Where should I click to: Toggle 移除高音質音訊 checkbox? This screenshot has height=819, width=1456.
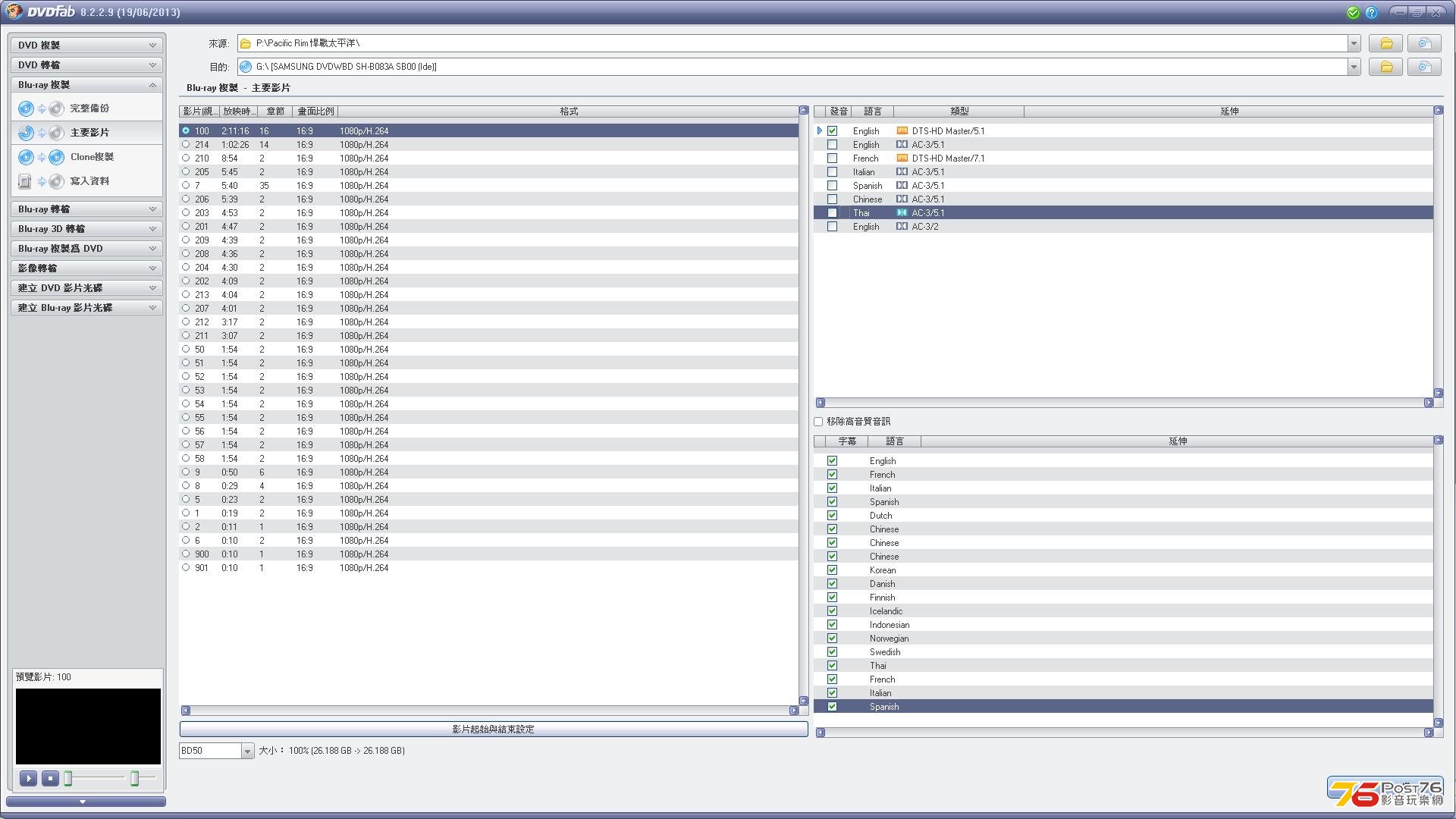point(818,421)
